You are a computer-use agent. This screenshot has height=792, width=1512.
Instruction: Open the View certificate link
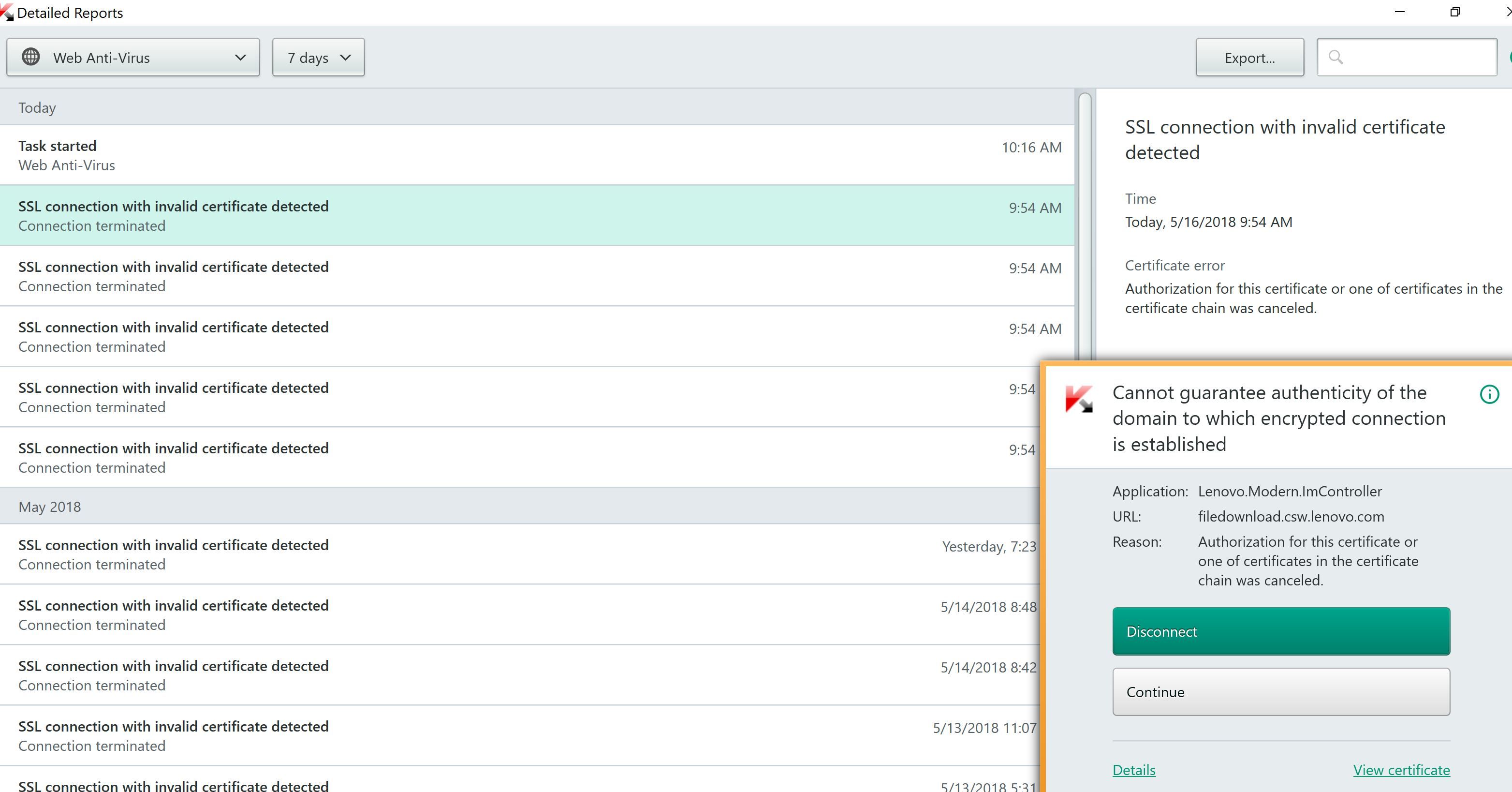1401,770
